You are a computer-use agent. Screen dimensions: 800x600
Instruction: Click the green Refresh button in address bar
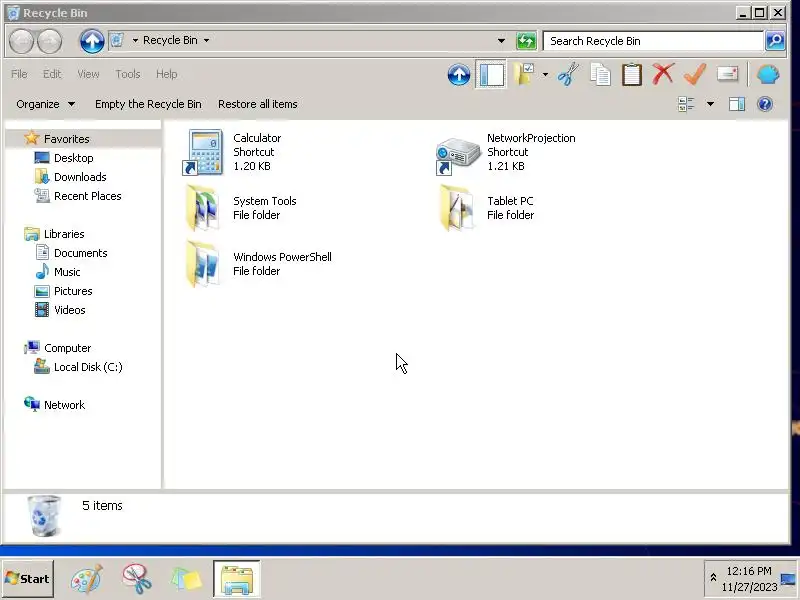(526, 41)
